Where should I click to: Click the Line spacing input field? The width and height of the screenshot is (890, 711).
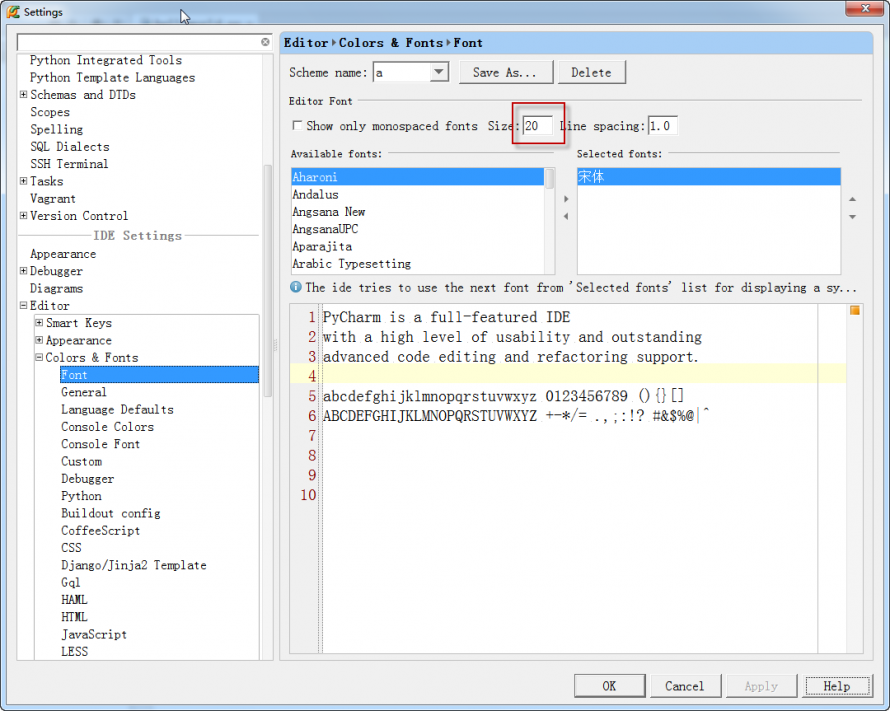pos(662,125)
